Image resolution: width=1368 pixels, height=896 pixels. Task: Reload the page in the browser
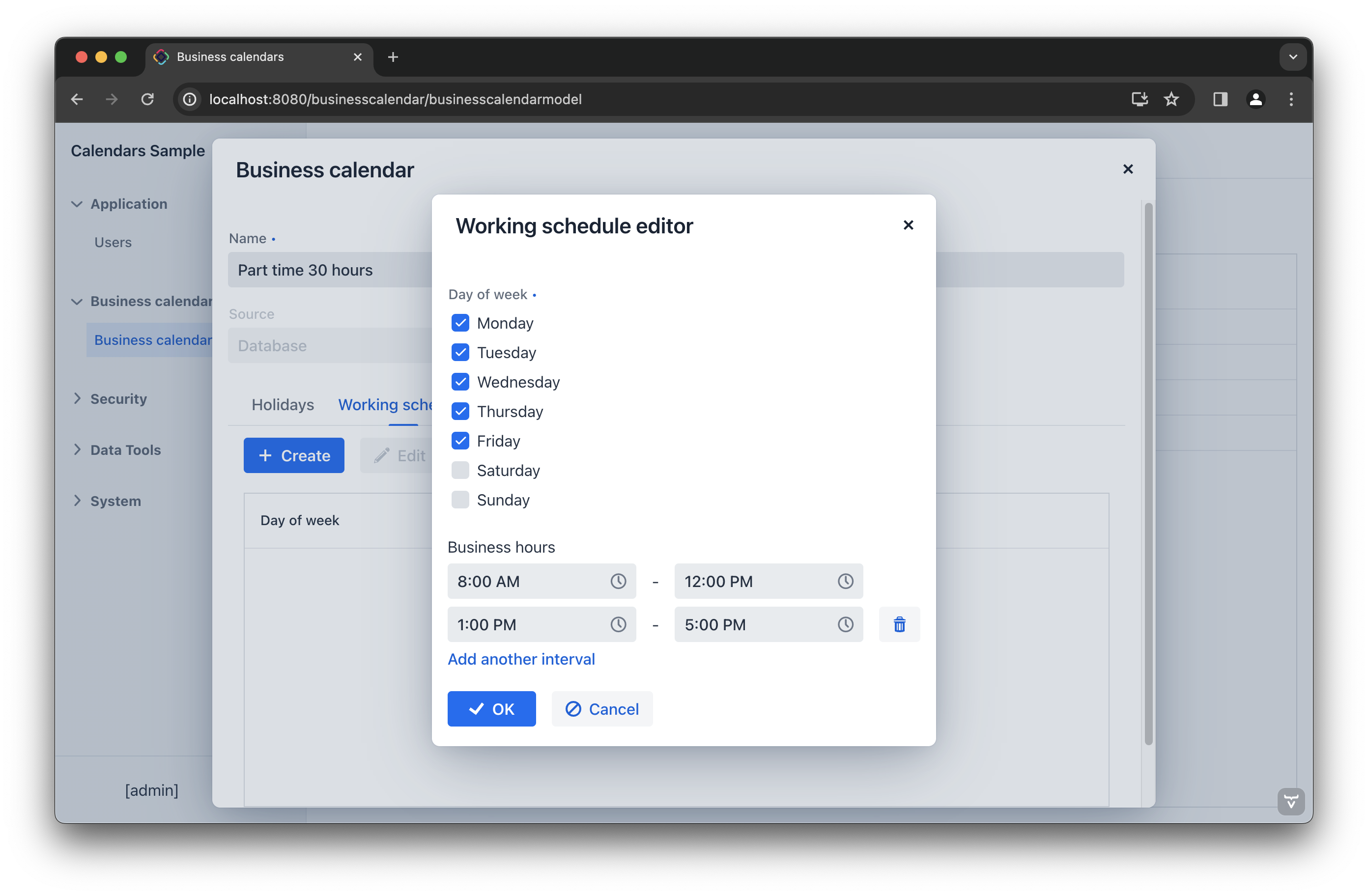pyautogui.click(x=148, y=99)
